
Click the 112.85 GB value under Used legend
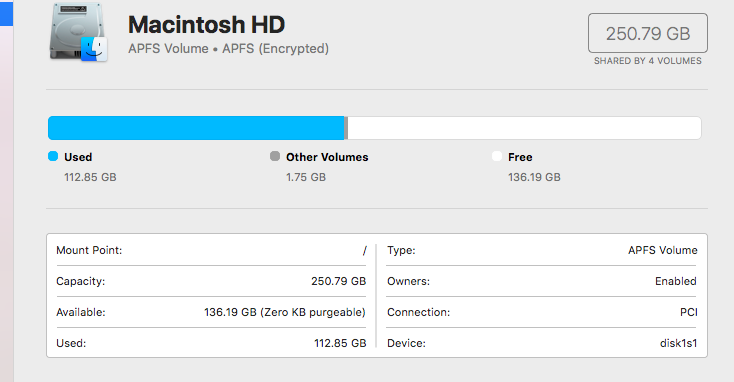pos(90,177)
